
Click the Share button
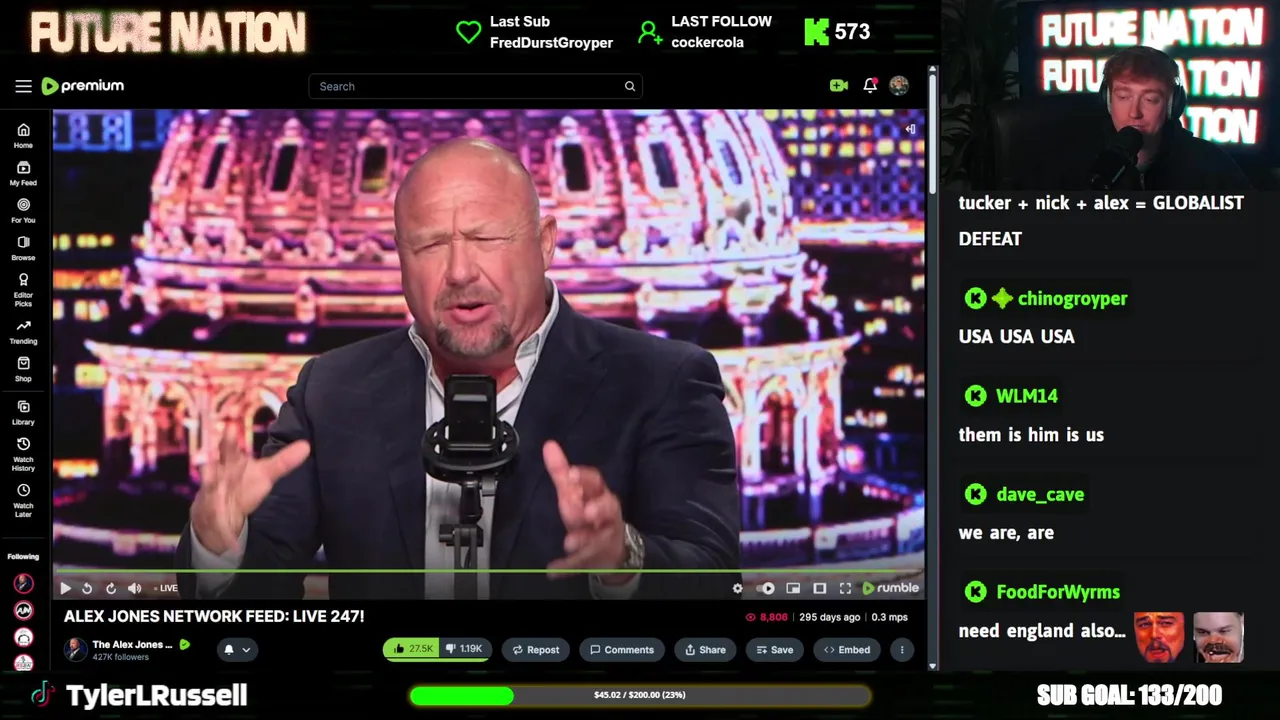pyautogui.click(x=705, y=650)
